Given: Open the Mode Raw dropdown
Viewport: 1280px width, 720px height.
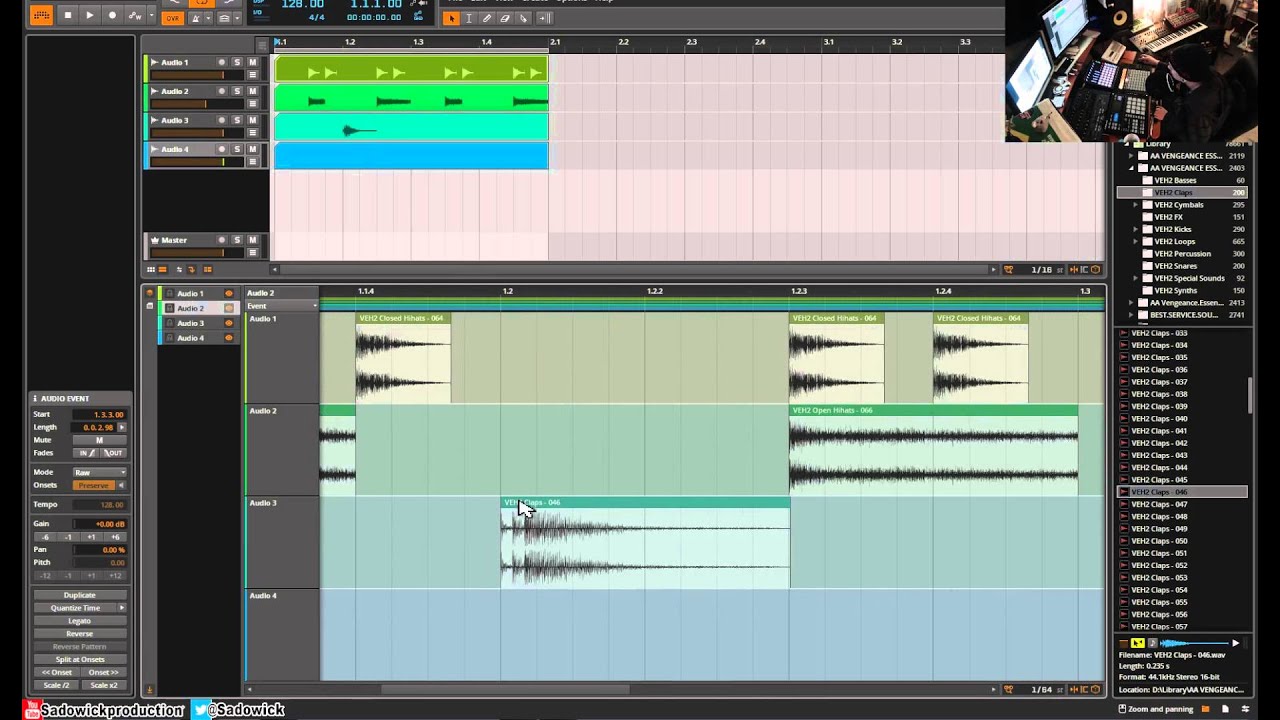Looking at the screenshot, I should coord(99,472).
